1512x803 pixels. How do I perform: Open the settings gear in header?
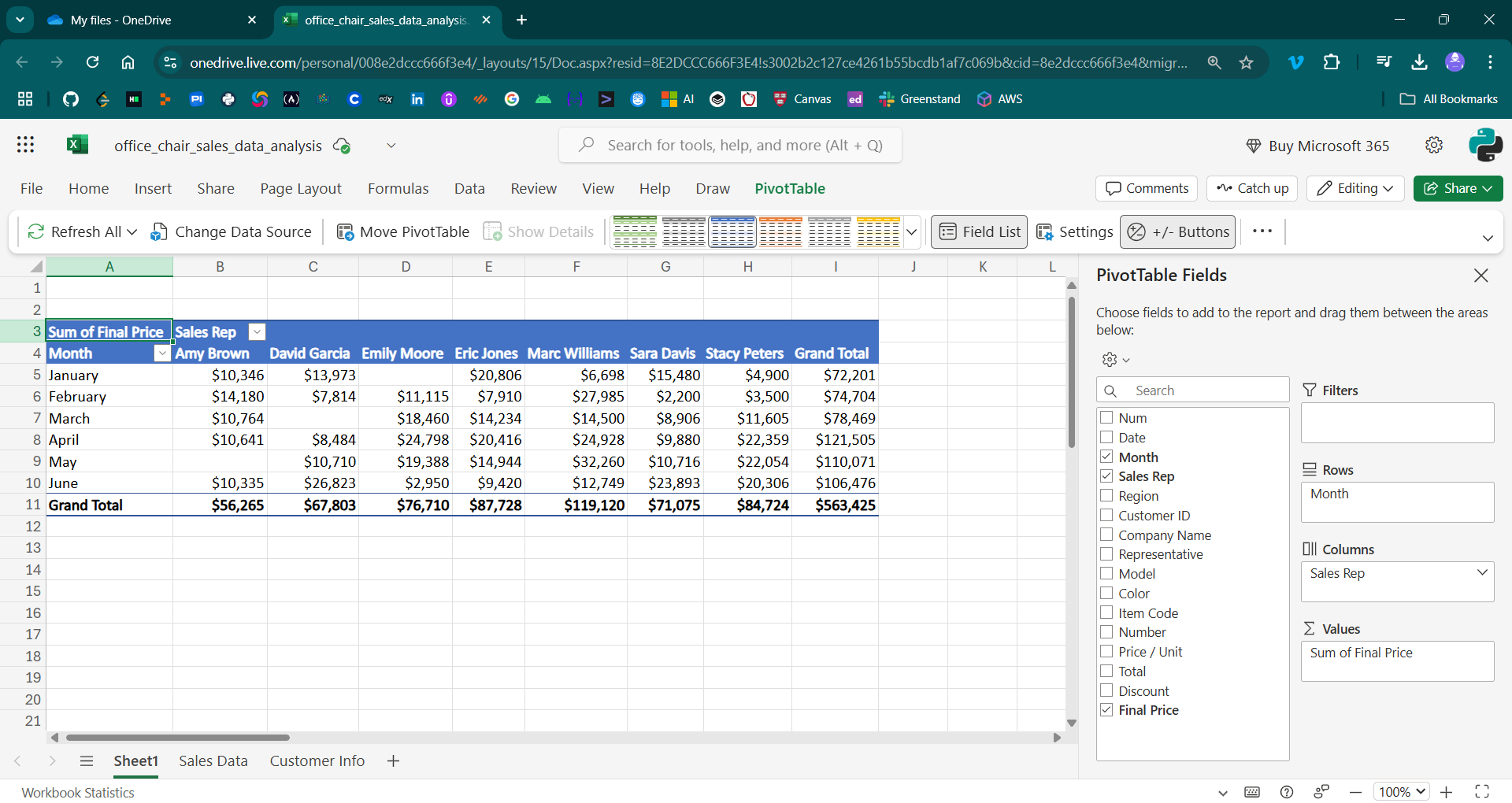point(1434,145)
